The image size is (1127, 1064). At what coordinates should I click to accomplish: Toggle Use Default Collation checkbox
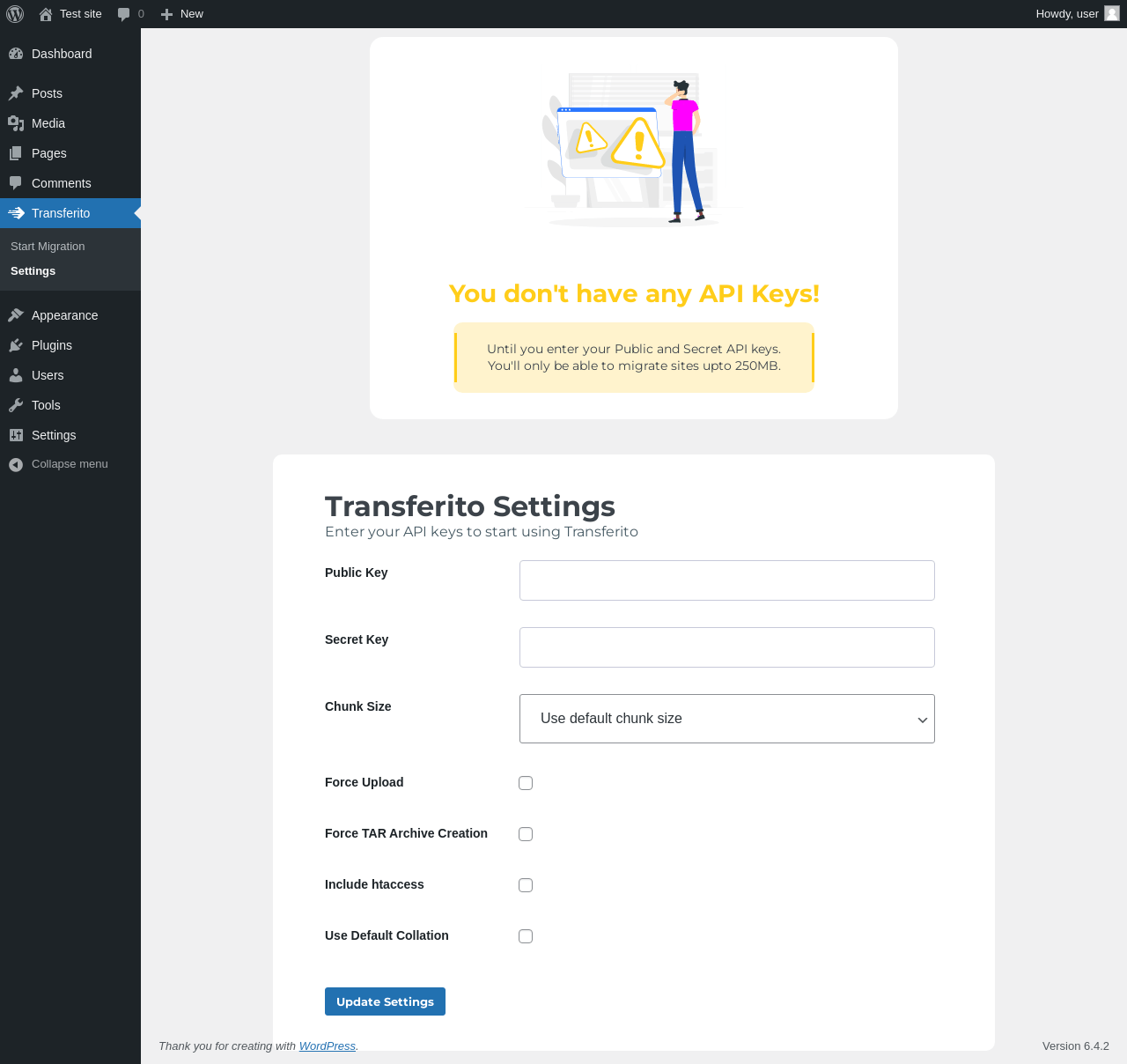click(526, 936)
